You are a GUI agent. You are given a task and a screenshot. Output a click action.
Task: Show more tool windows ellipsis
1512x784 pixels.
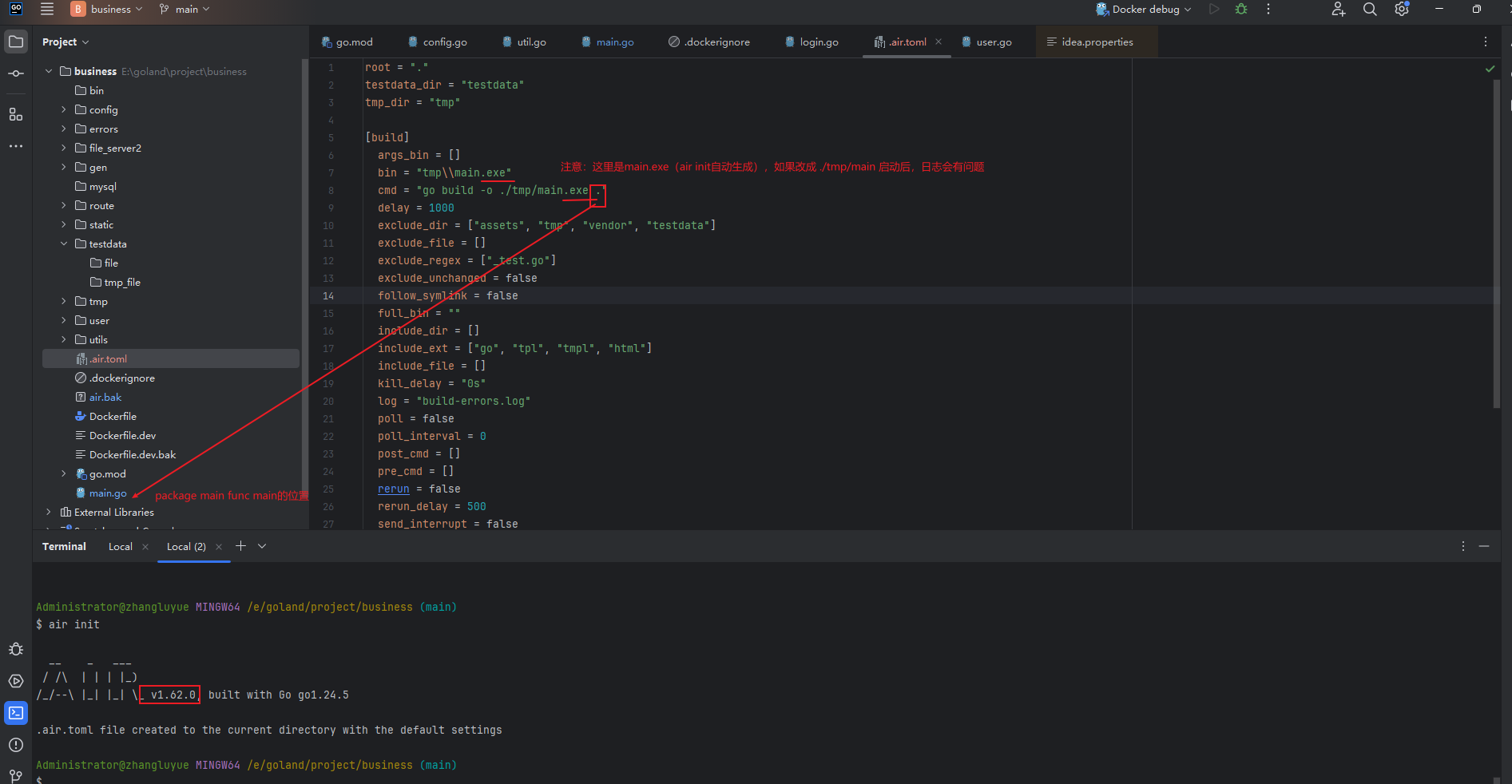click(16, 146)
